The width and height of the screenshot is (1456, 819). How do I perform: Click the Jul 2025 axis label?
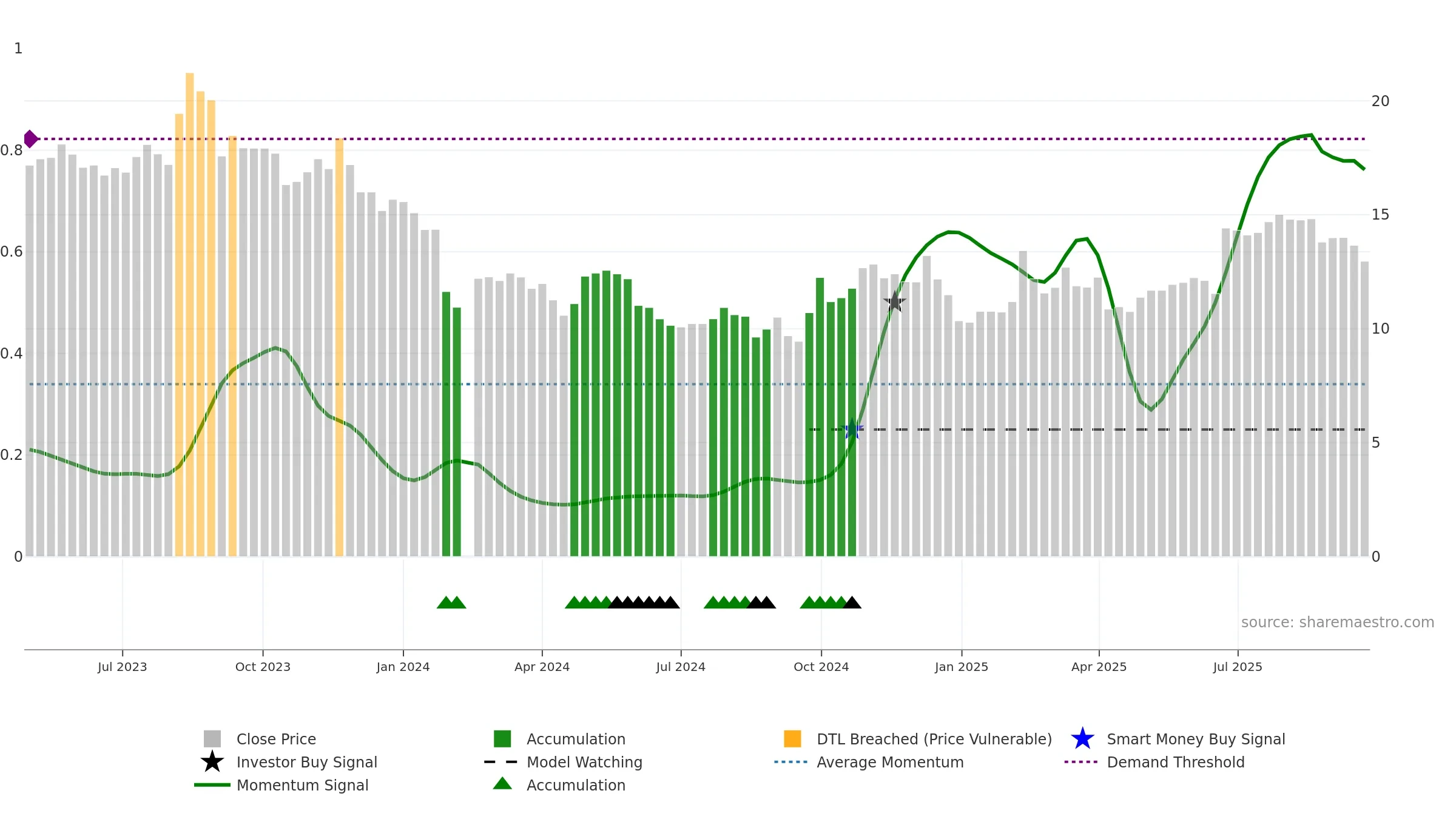click(x=1238, y=667)
